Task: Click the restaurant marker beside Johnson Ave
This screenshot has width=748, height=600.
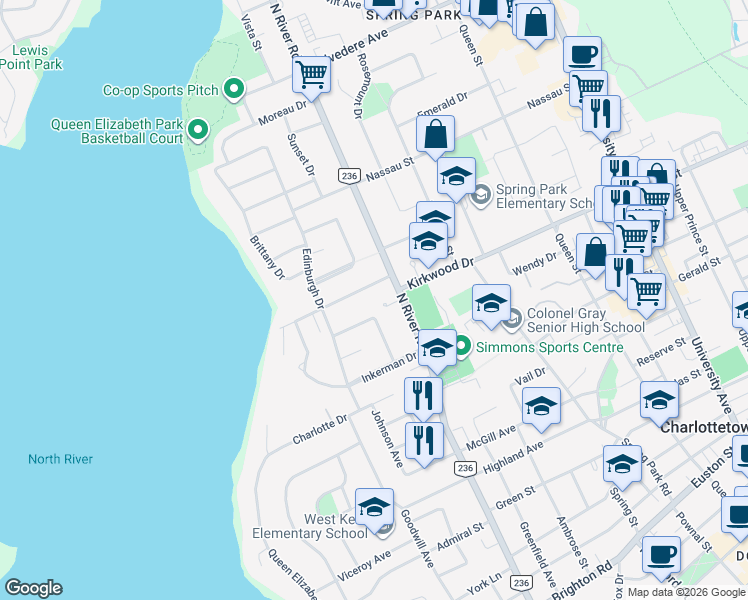Action: 424,441
